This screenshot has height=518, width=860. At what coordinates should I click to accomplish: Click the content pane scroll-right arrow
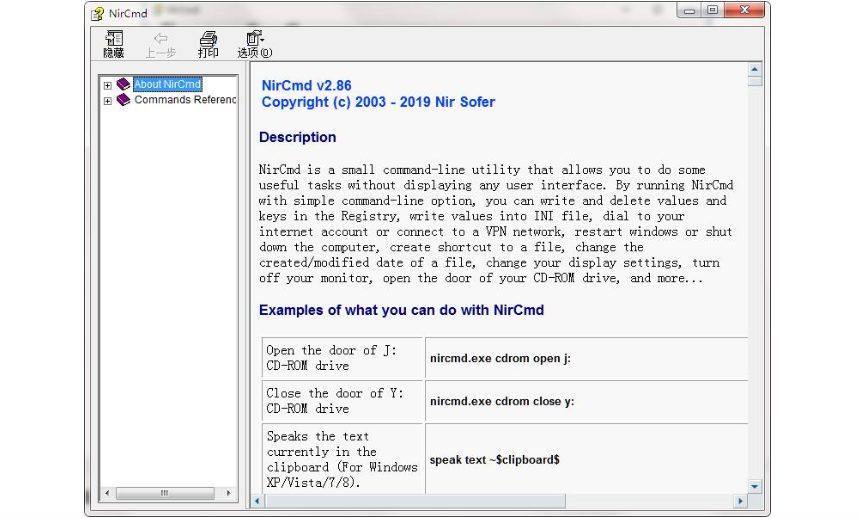(740, 500)
